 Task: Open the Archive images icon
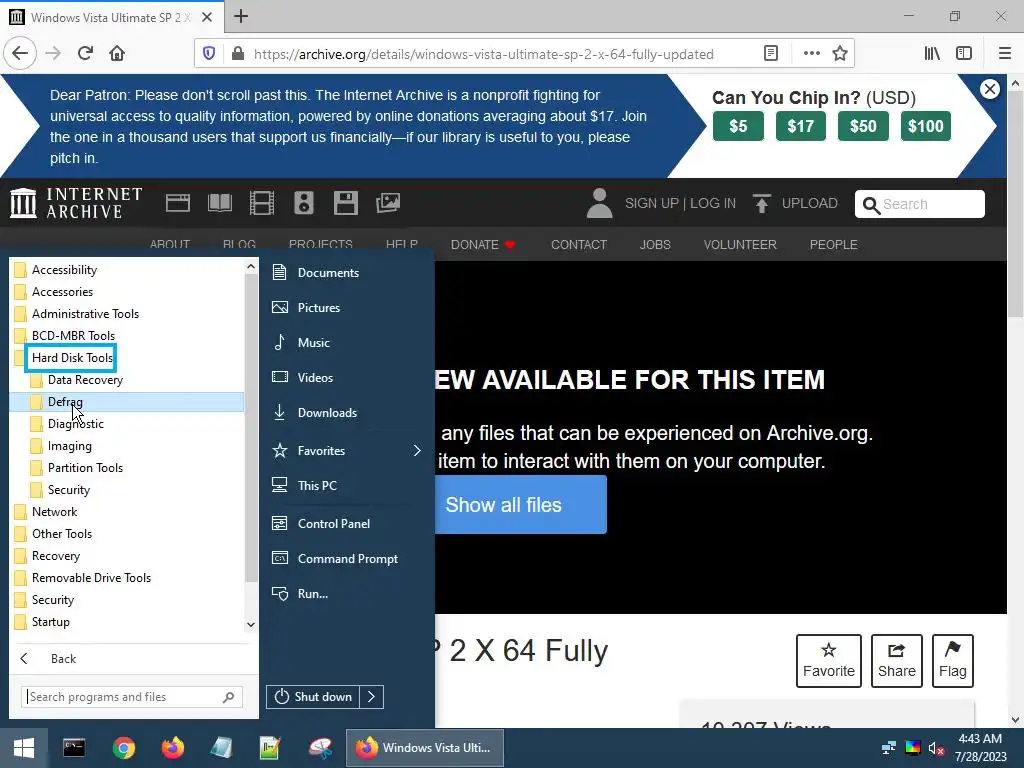[x=388, y=203]
